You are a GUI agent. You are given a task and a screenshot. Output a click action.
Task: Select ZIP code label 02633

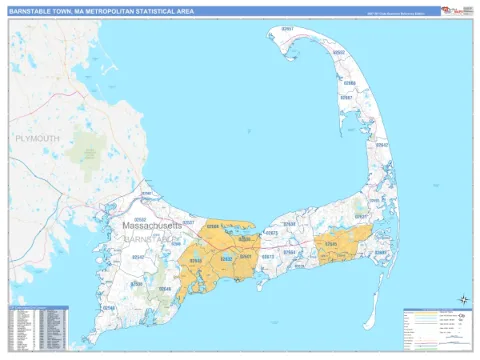click(381, 253)
